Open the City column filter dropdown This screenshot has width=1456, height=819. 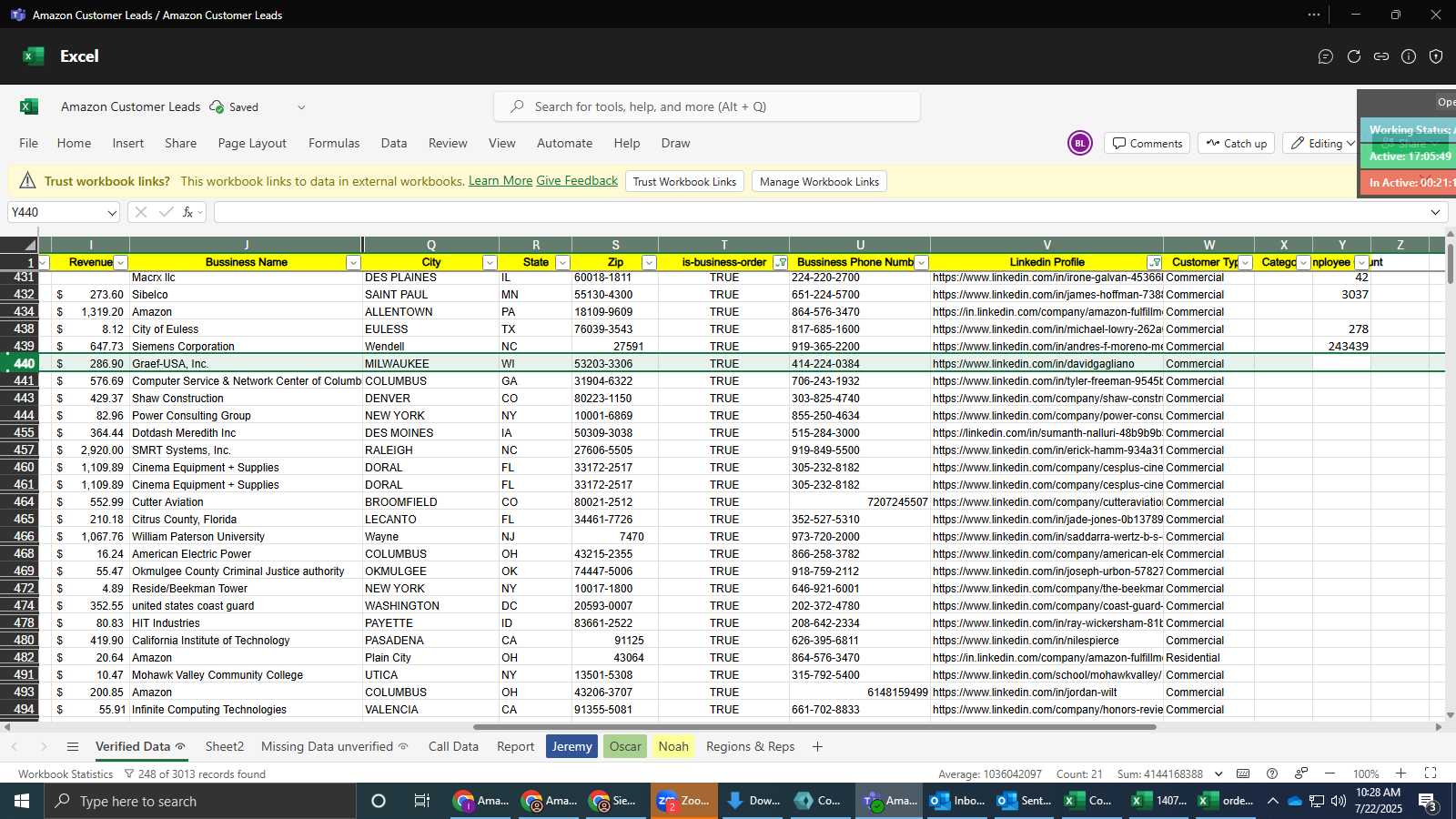(x=490, y=263)
